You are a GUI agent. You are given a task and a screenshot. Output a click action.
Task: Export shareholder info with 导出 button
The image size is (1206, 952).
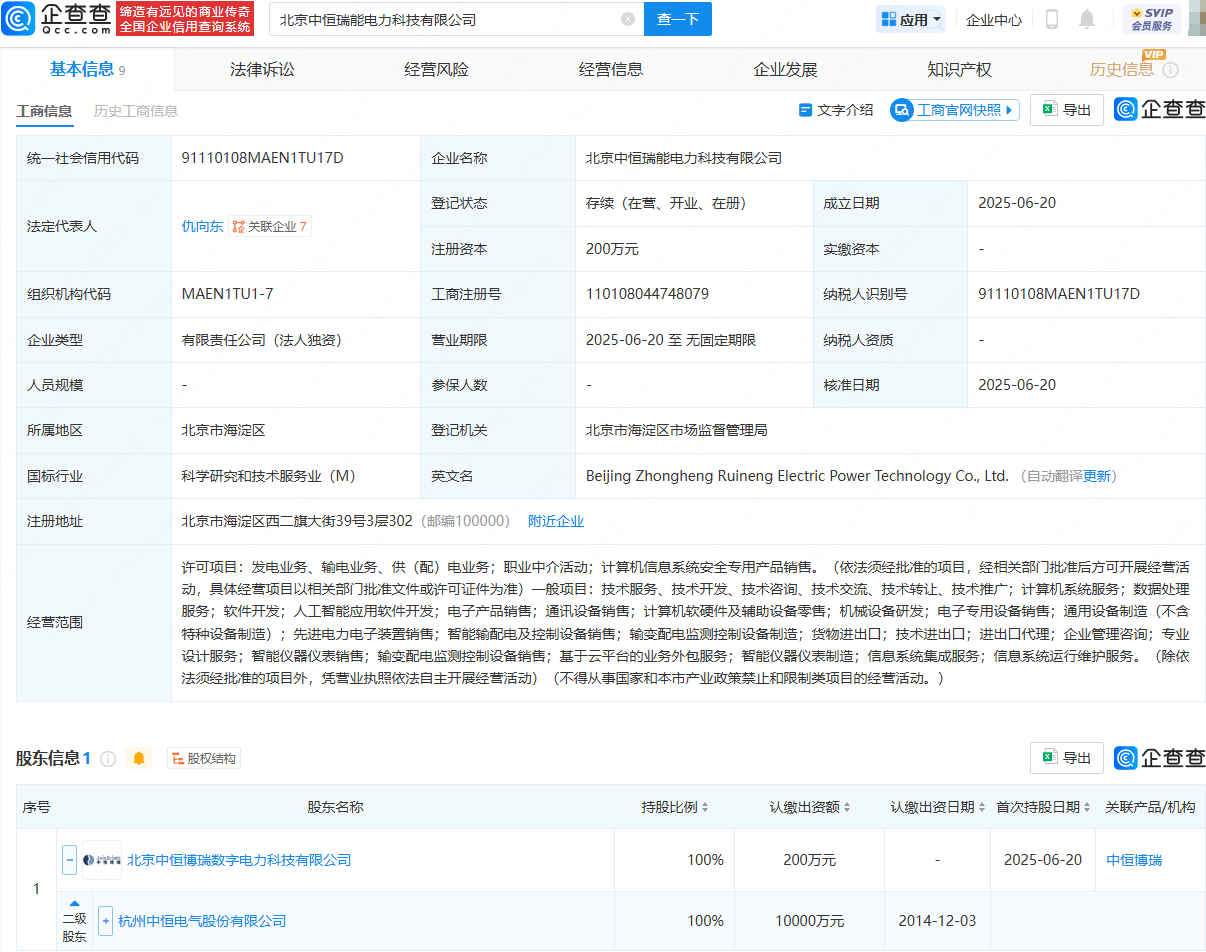[1067, 758]
